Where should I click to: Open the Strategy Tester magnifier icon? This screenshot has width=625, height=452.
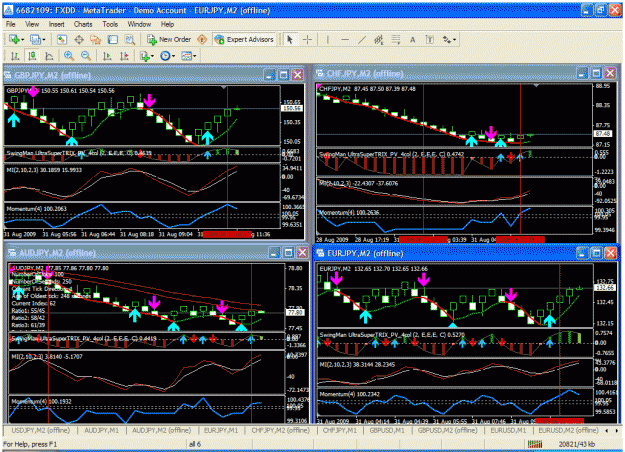(130, 39)
